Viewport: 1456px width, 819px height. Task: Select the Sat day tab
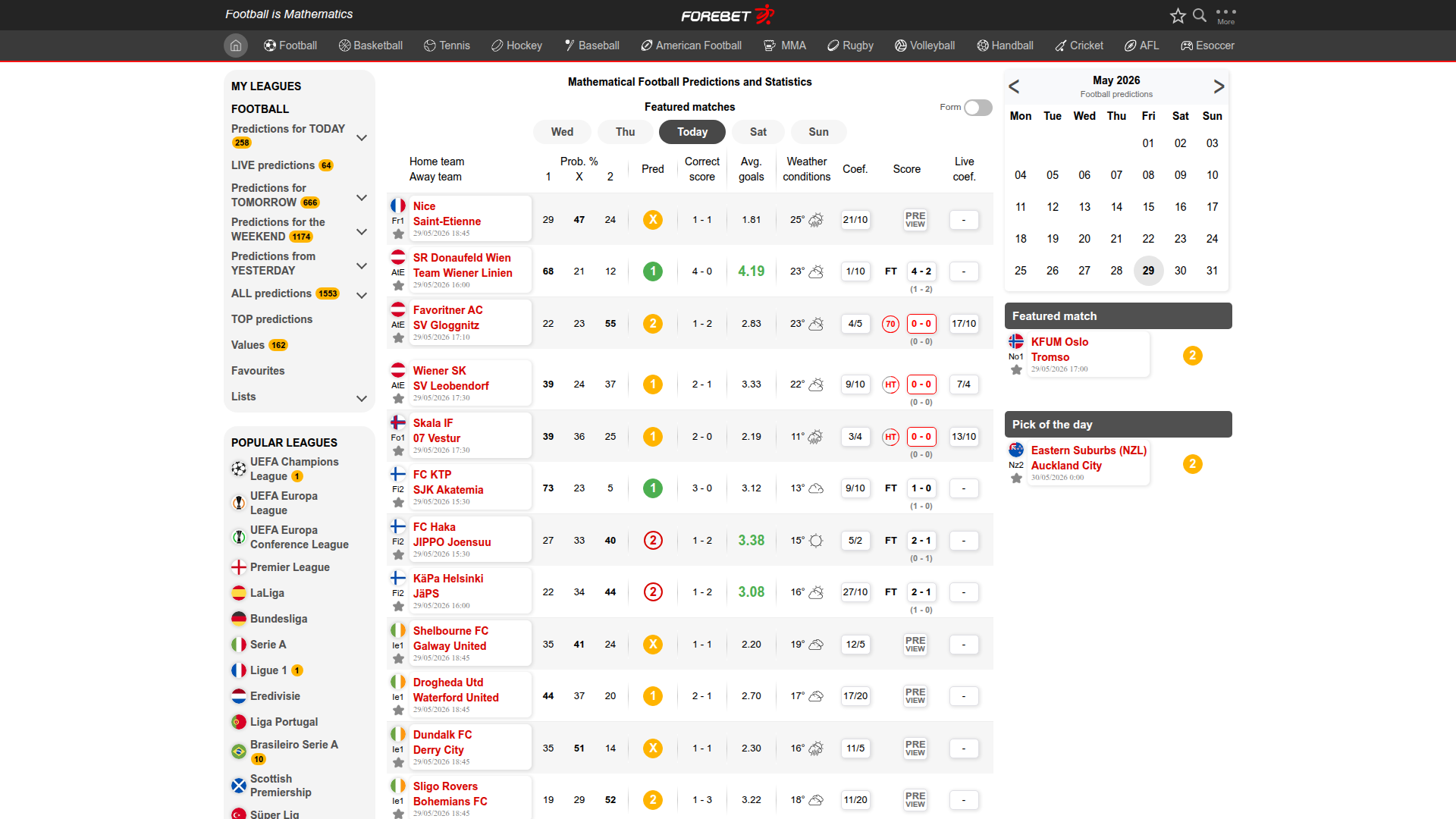758,132
